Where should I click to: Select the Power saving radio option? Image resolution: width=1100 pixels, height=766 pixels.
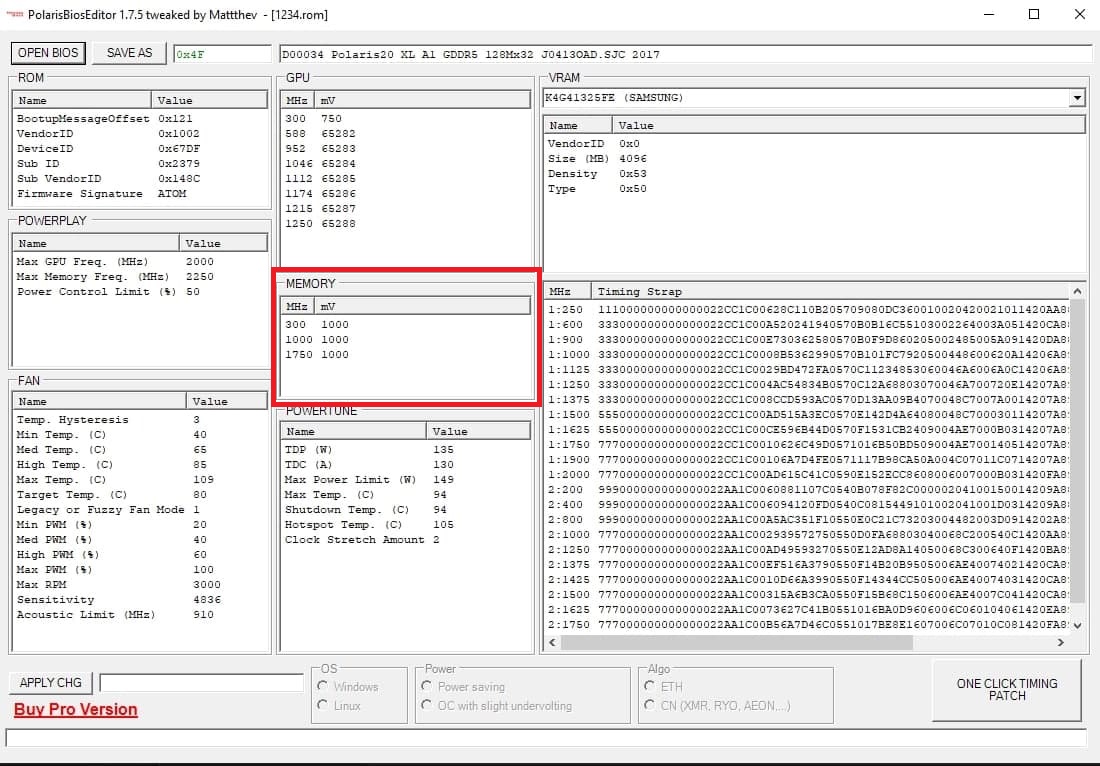click(x=427, y=686)
